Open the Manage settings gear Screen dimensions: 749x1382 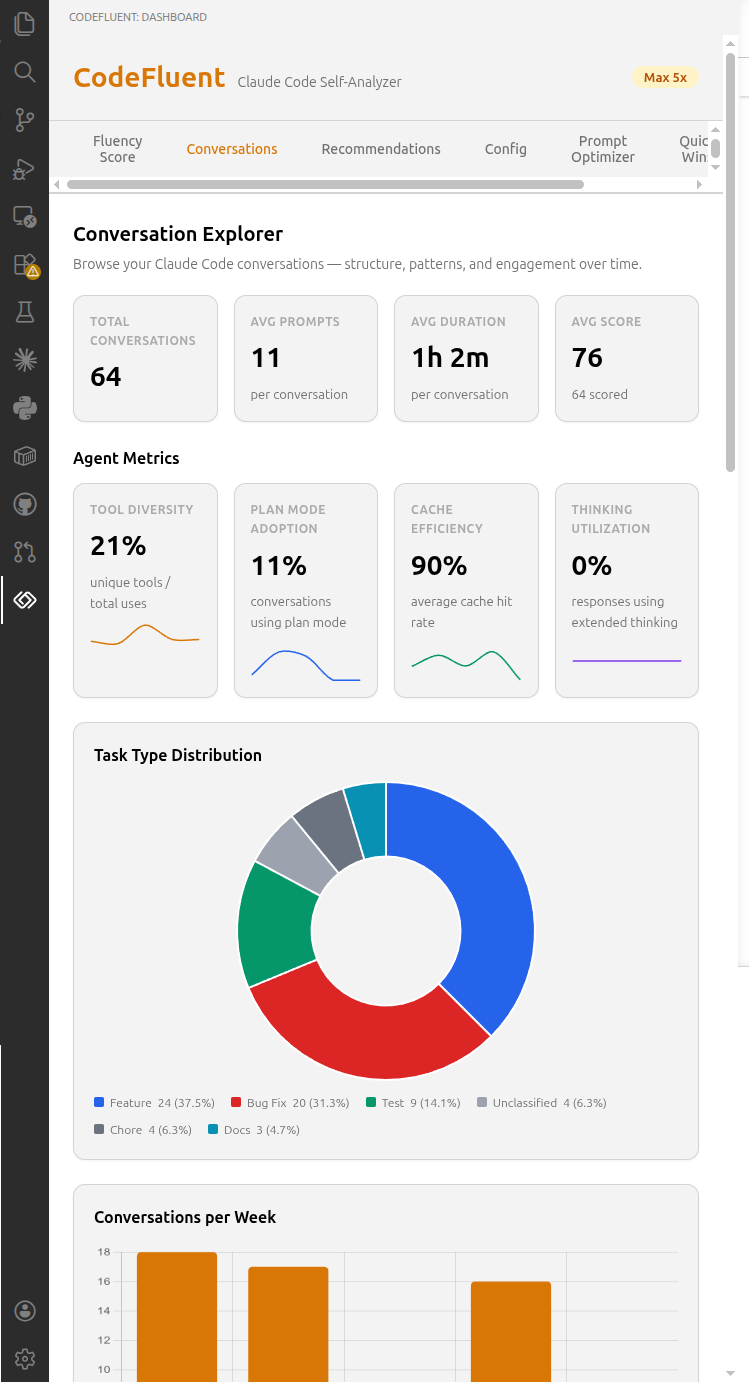(x=24, y=1359)
